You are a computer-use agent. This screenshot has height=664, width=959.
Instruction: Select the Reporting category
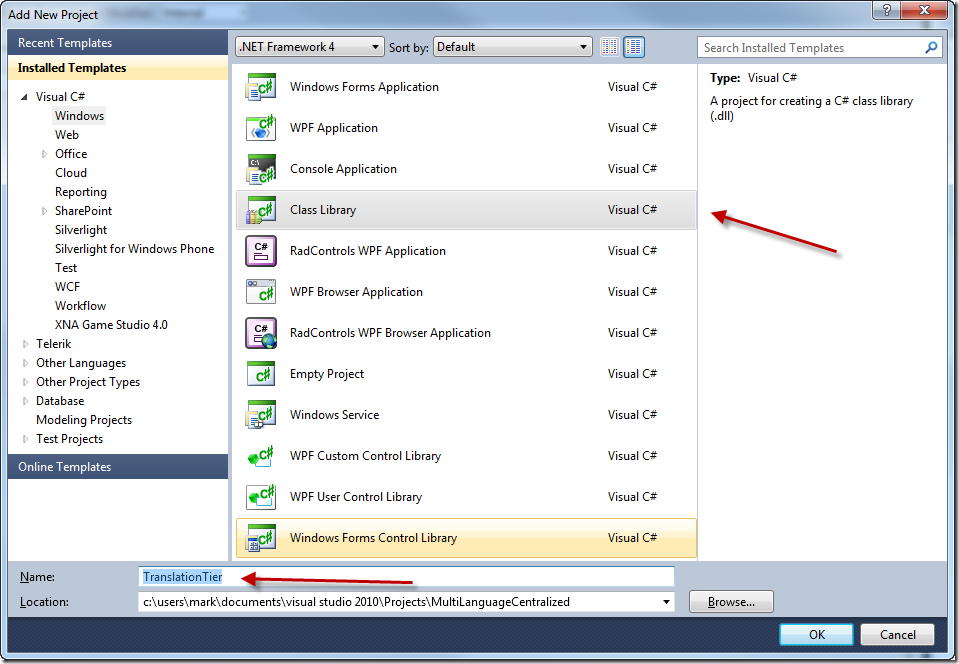(81, 192)
